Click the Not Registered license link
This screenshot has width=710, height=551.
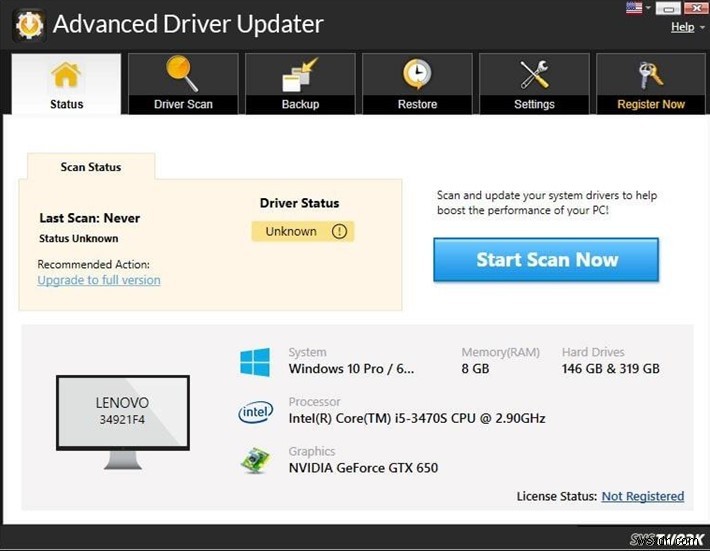coord(643,496)
